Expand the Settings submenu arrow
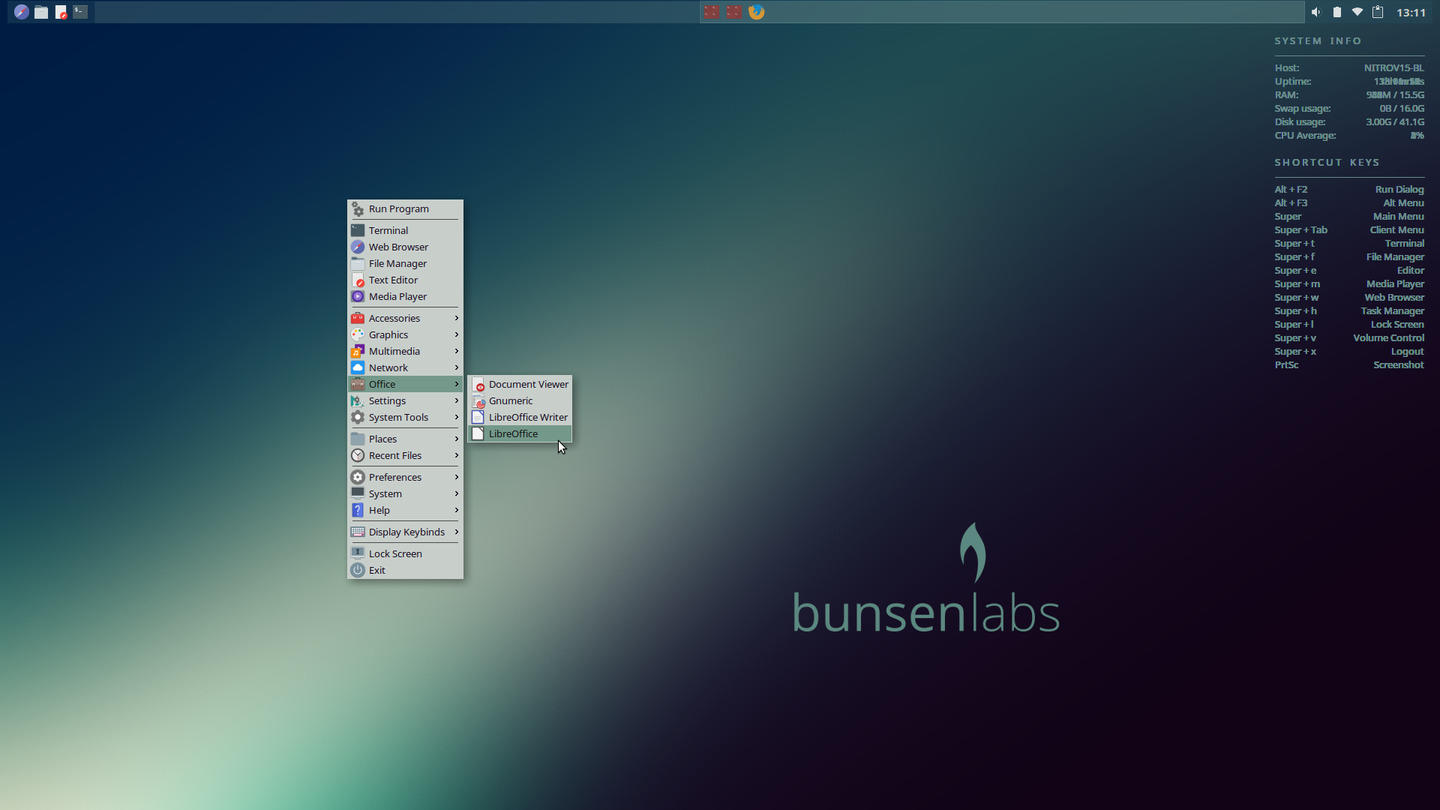The width and height of the screenshot is (1440, 810). point(457,401)
